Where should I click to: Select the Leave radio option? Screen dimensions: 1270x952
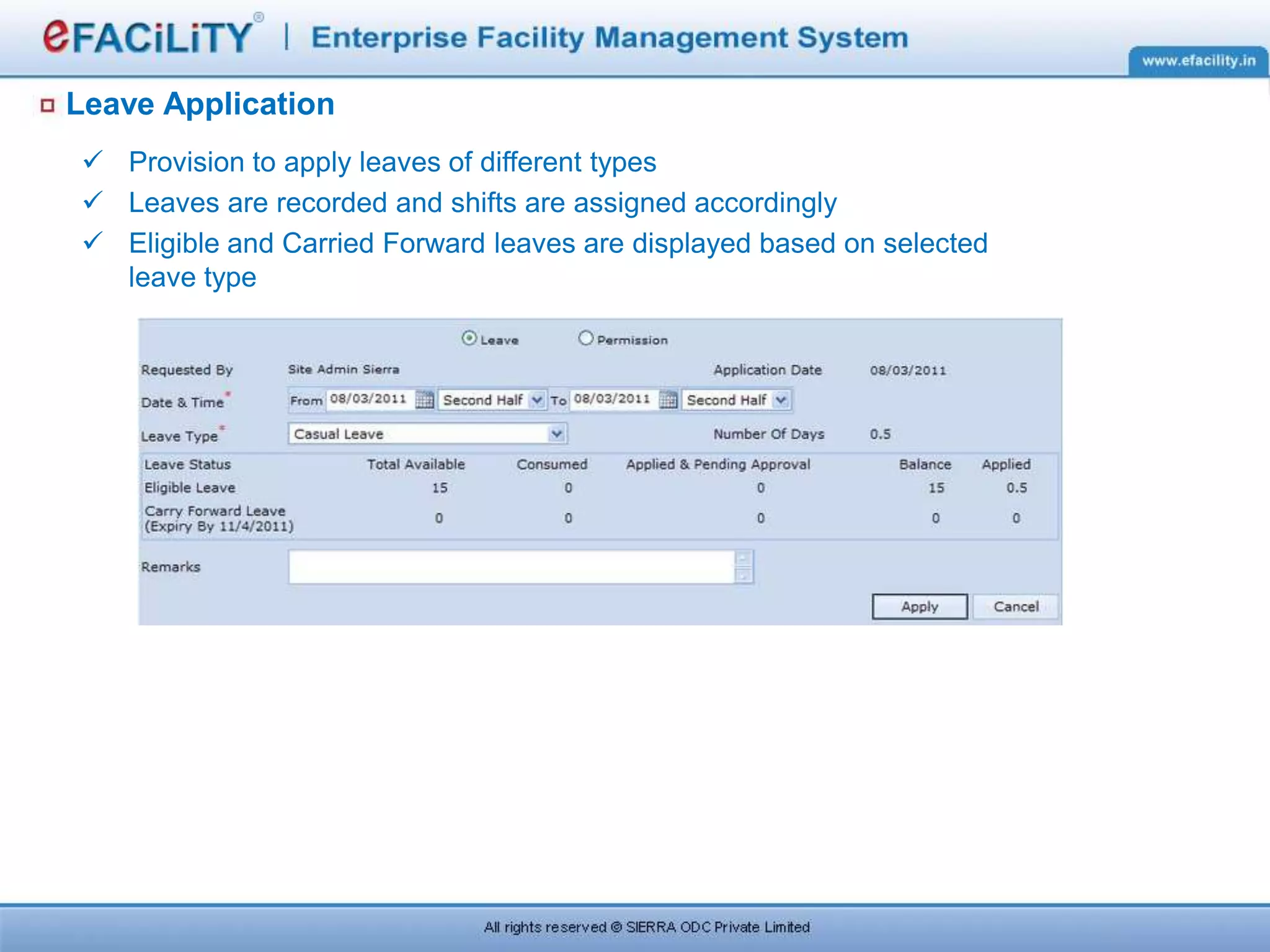pyautogui.click(x=469, y=338)
